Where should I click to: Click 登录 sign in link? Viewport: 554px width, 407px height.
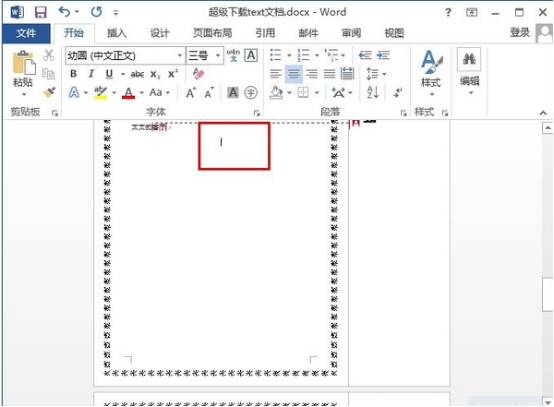[x=520, y=33]
